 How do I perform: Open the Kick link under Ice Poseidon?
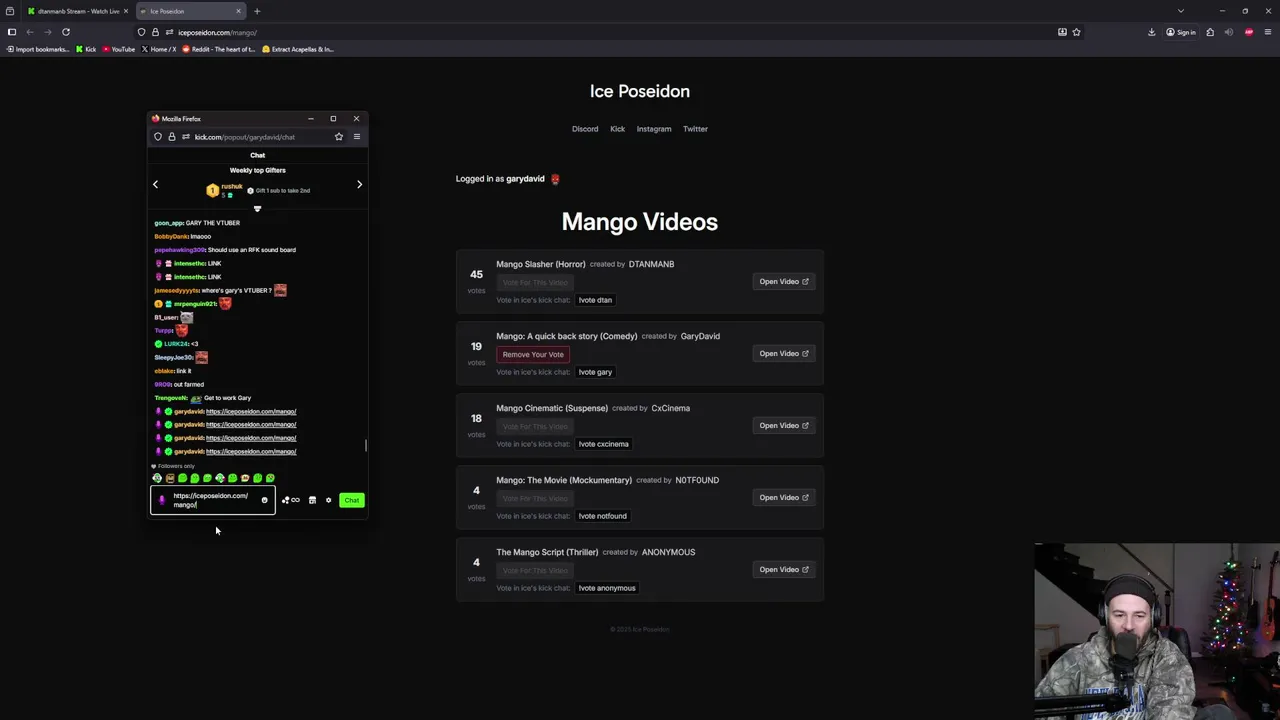[x=617, y=129]
